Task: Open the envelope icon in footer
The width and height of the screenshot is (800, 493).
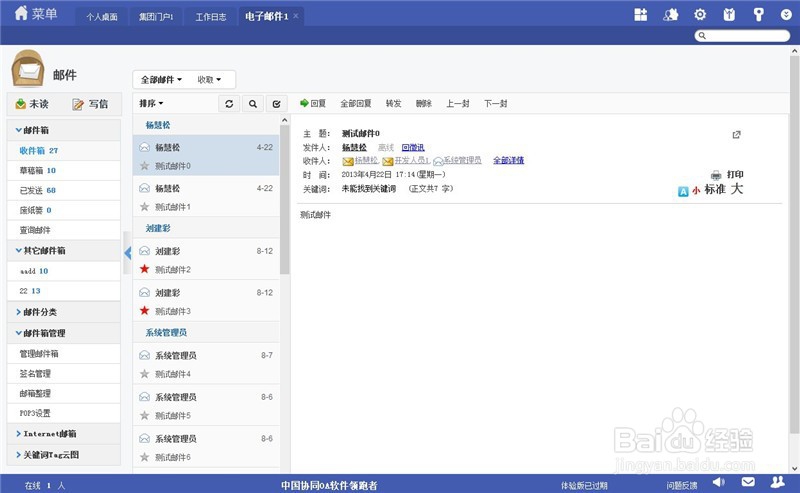Action: coord(748,482)
